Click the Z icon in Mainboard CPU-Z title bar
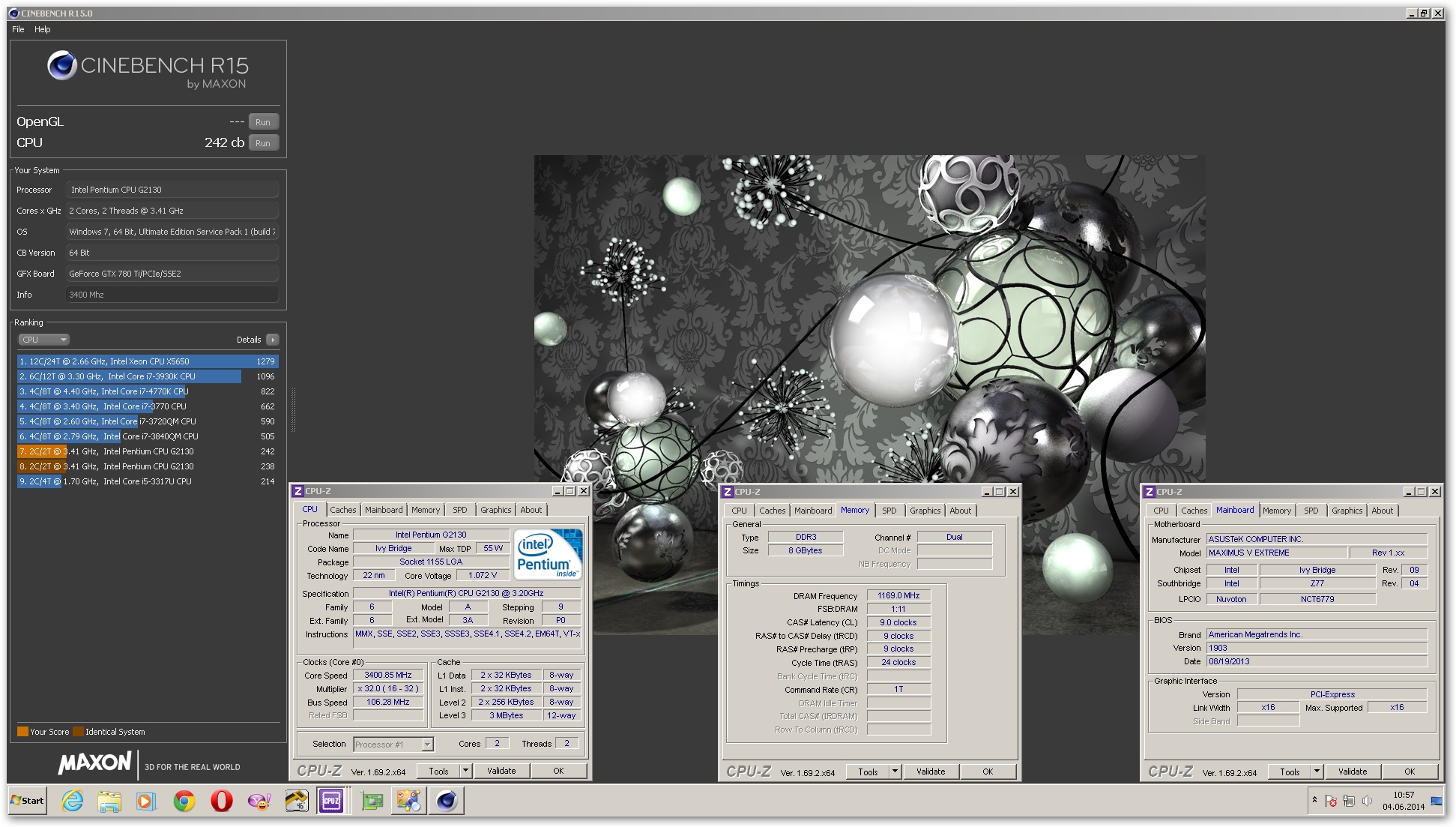1456x827 pixels. point(1149,492)
